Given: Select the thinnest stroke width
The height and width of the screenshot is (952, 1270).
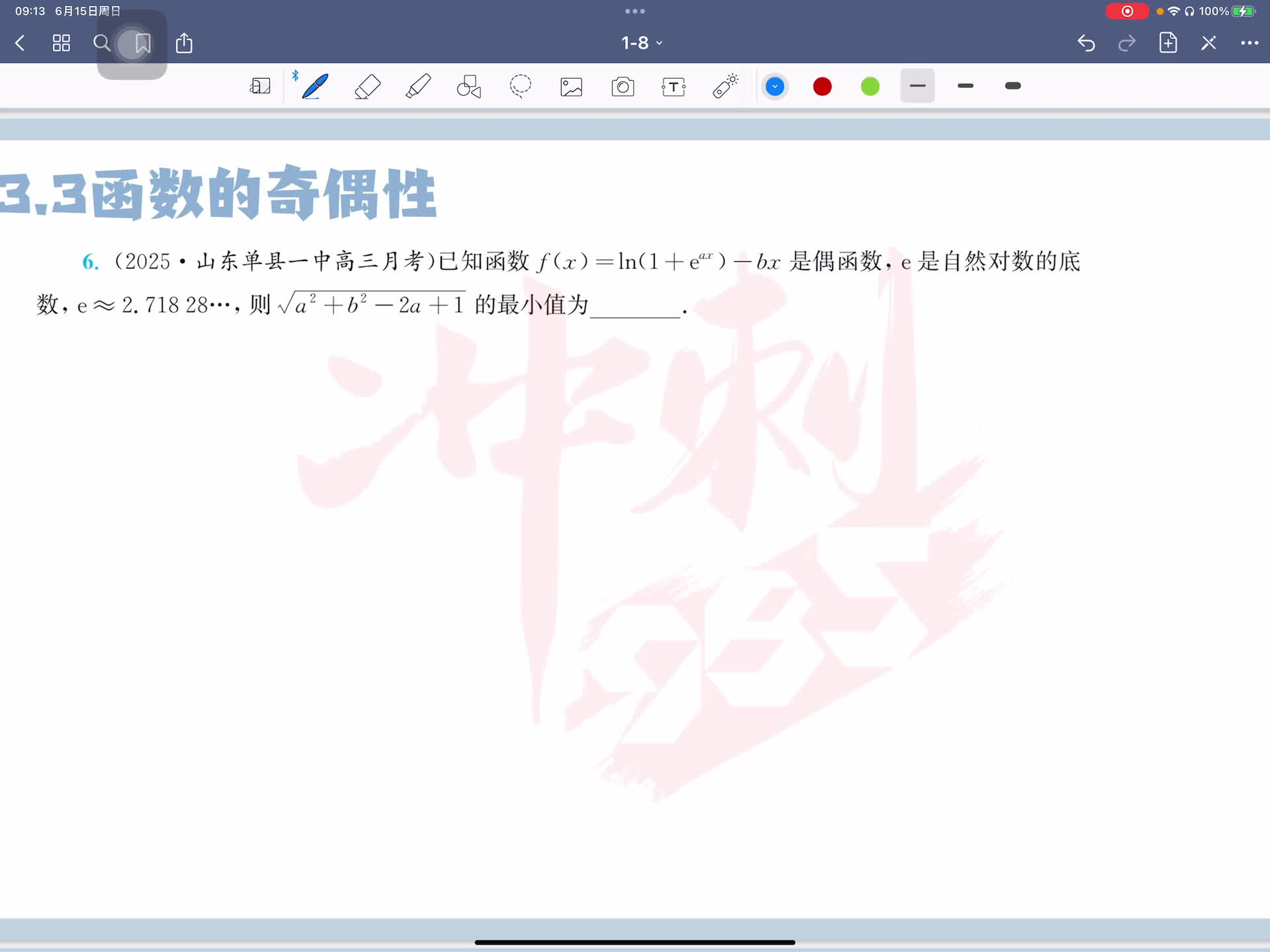Looking at the screenshot, I should tap(917, 86).
